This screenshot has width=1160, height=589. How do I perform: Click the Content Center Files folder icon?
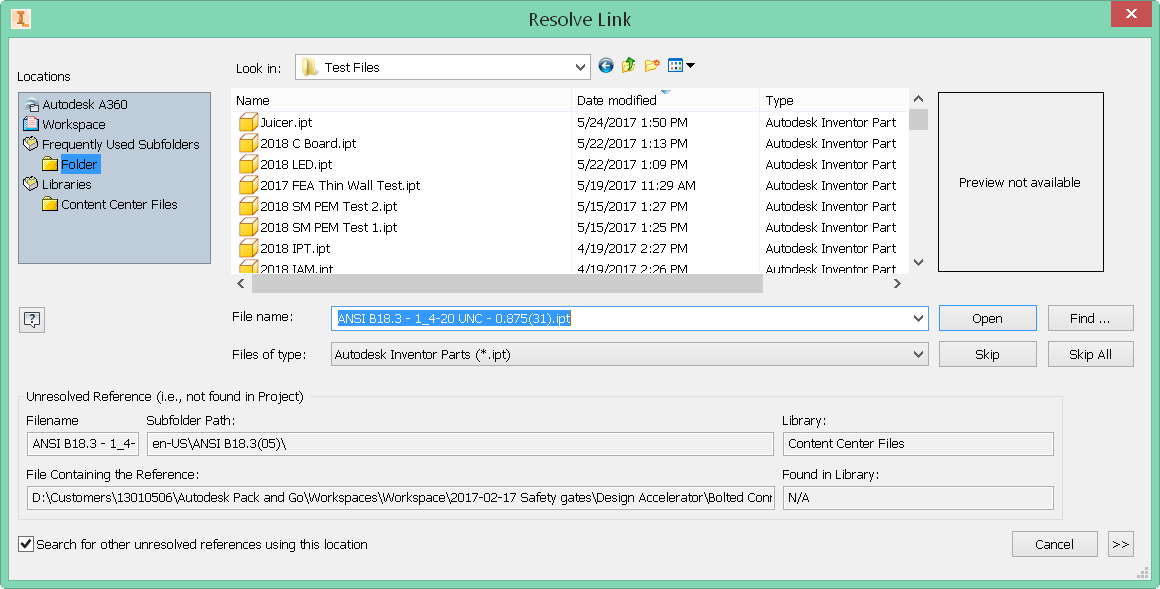click(50, 204)
